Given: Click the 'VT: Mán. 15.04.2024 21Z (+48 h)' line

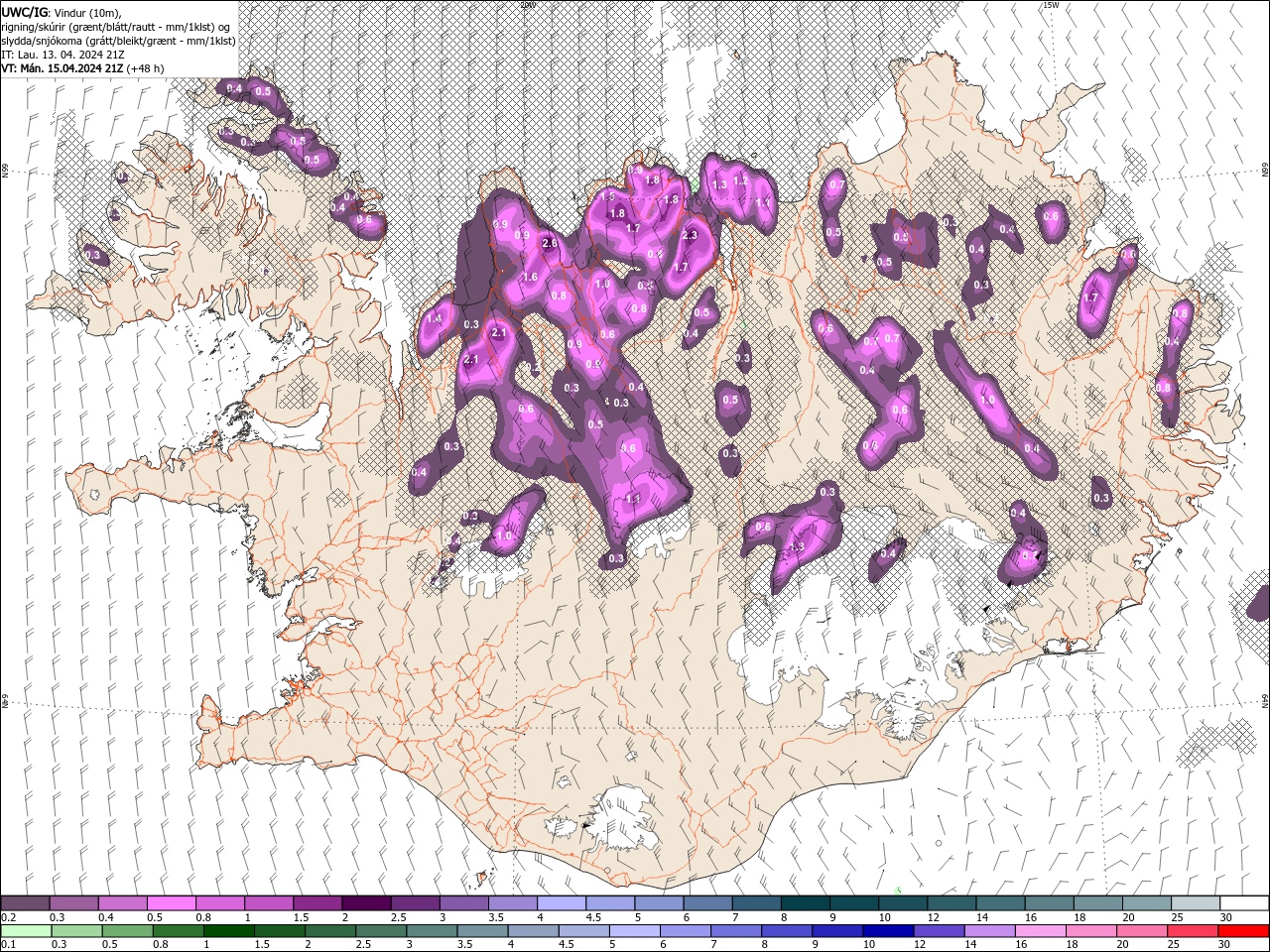Looking at the screenshot, I should 82,67.
